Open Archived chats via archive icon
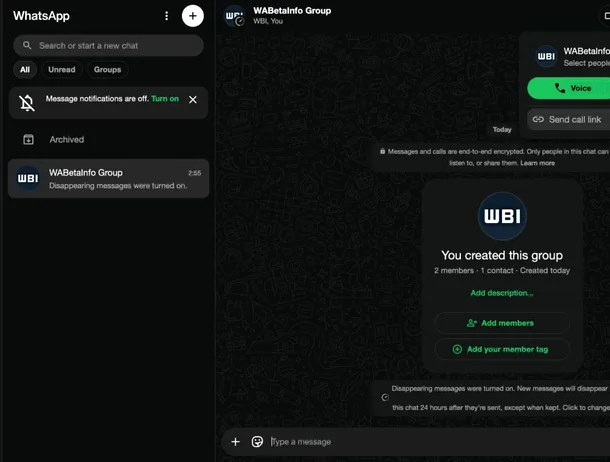The width and height of the screenshot is (610, 462). tap(28, 139)
